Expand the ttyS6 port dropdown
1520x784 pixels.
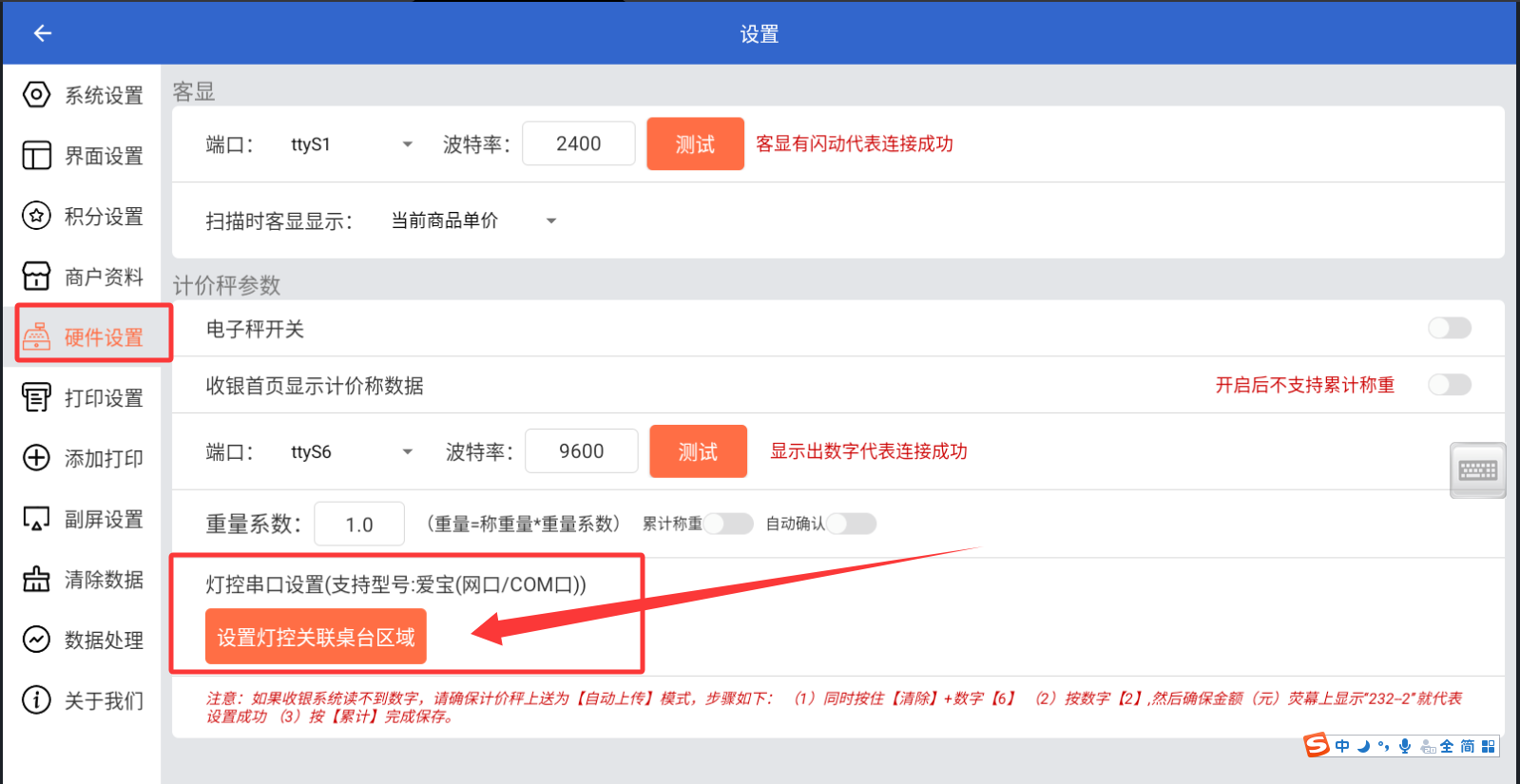408,451
